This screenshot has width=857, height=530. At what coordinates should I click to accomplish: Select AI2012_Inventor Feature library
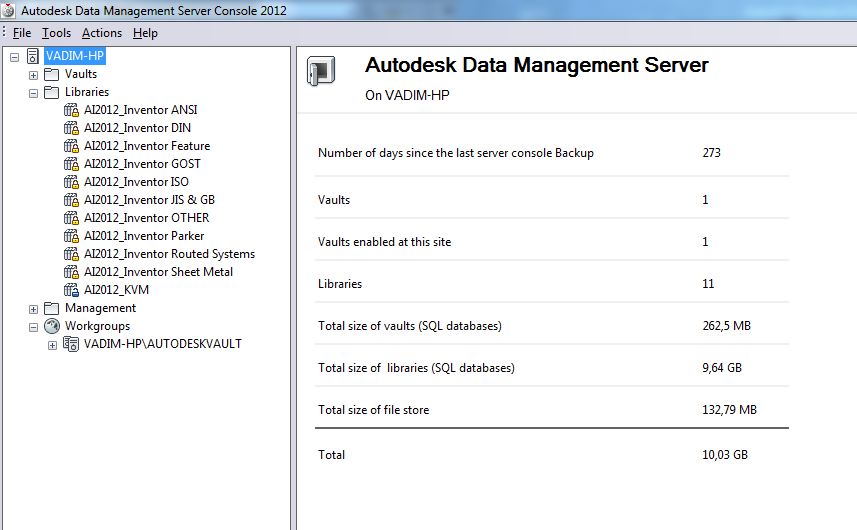click(x=147, y=146)
